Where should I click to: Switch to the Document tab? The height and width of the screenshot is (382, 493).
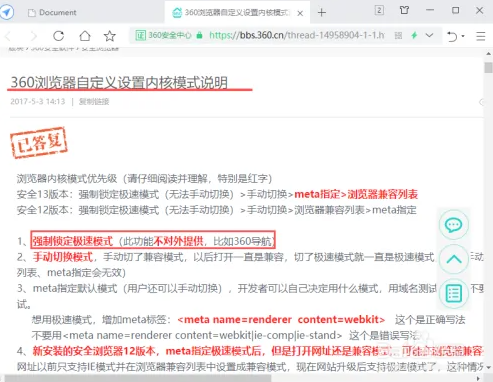tap(52, 13)
